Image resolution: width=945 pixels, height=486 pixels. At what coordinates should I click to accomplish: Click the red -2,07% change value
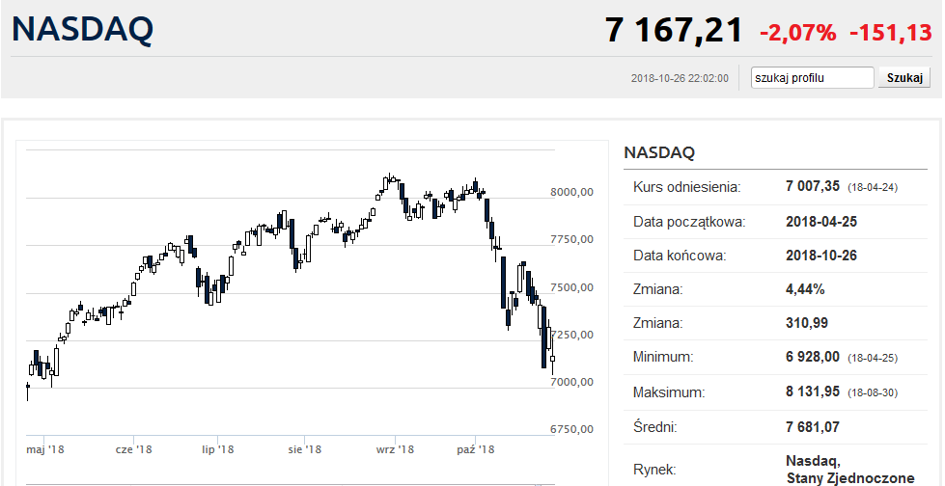pyautogui.click(x=797, y=32)
